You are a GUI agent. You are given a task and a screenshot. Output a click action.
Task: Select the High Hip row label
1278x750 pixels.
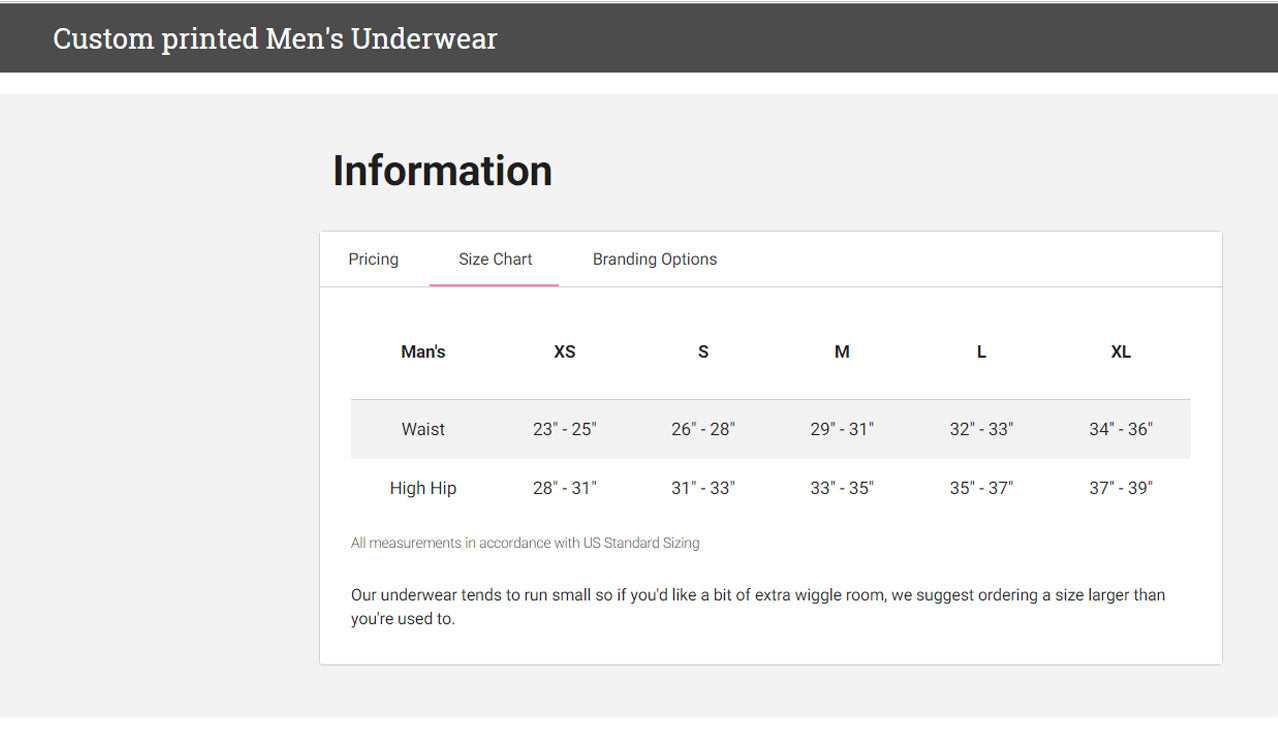tap(423, 488)
